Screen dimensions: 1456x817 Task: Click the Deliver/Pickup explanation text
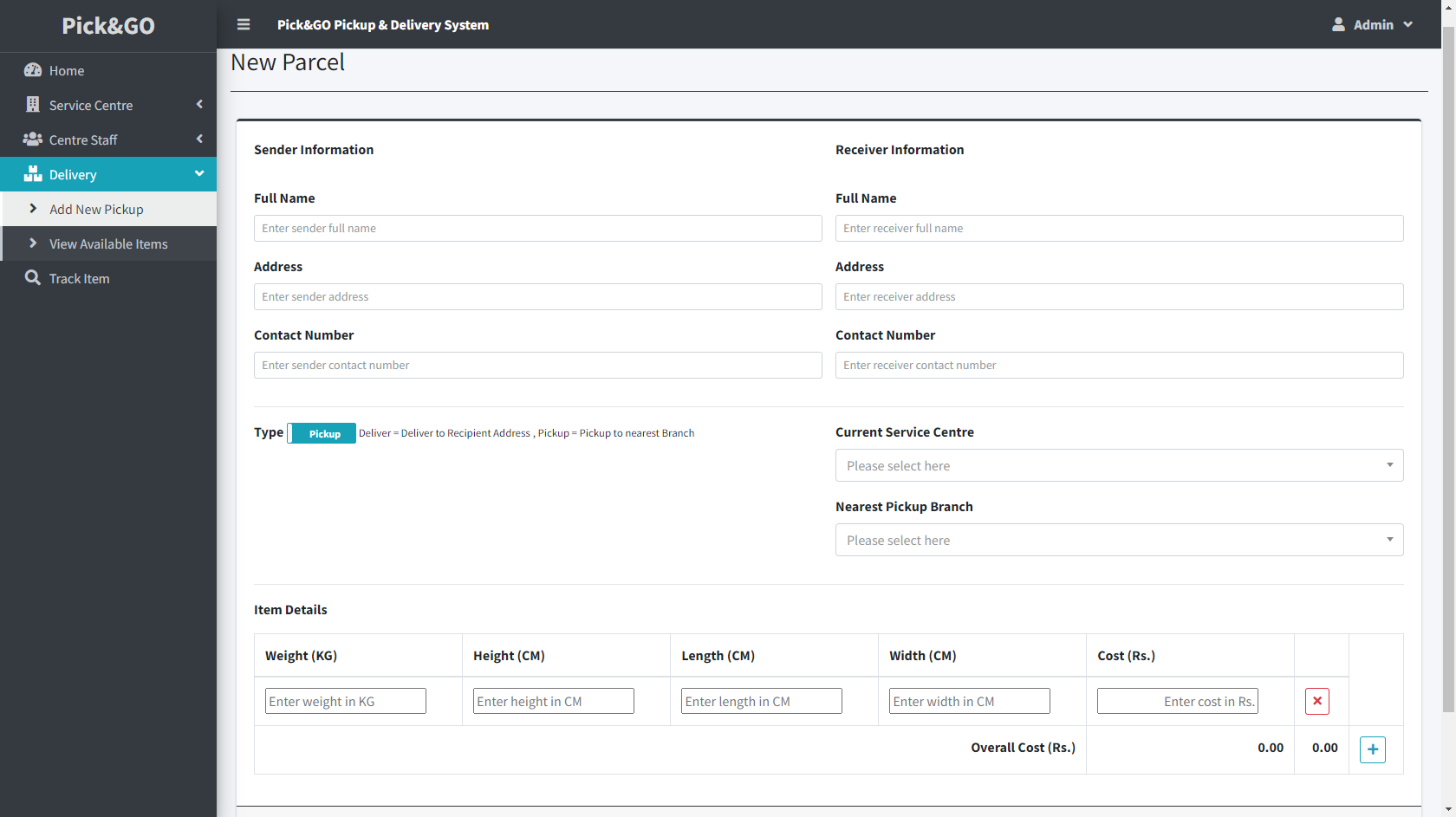coord(527,433)
